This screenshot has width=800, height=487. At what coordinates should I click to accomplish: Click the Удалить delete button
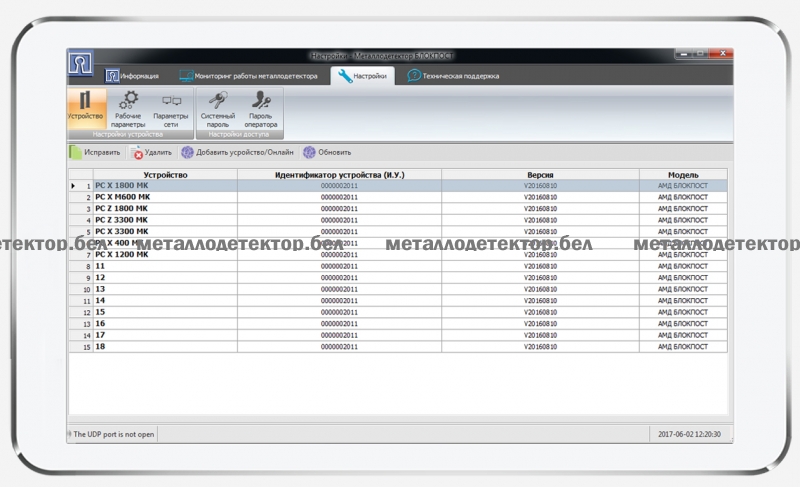151,153
